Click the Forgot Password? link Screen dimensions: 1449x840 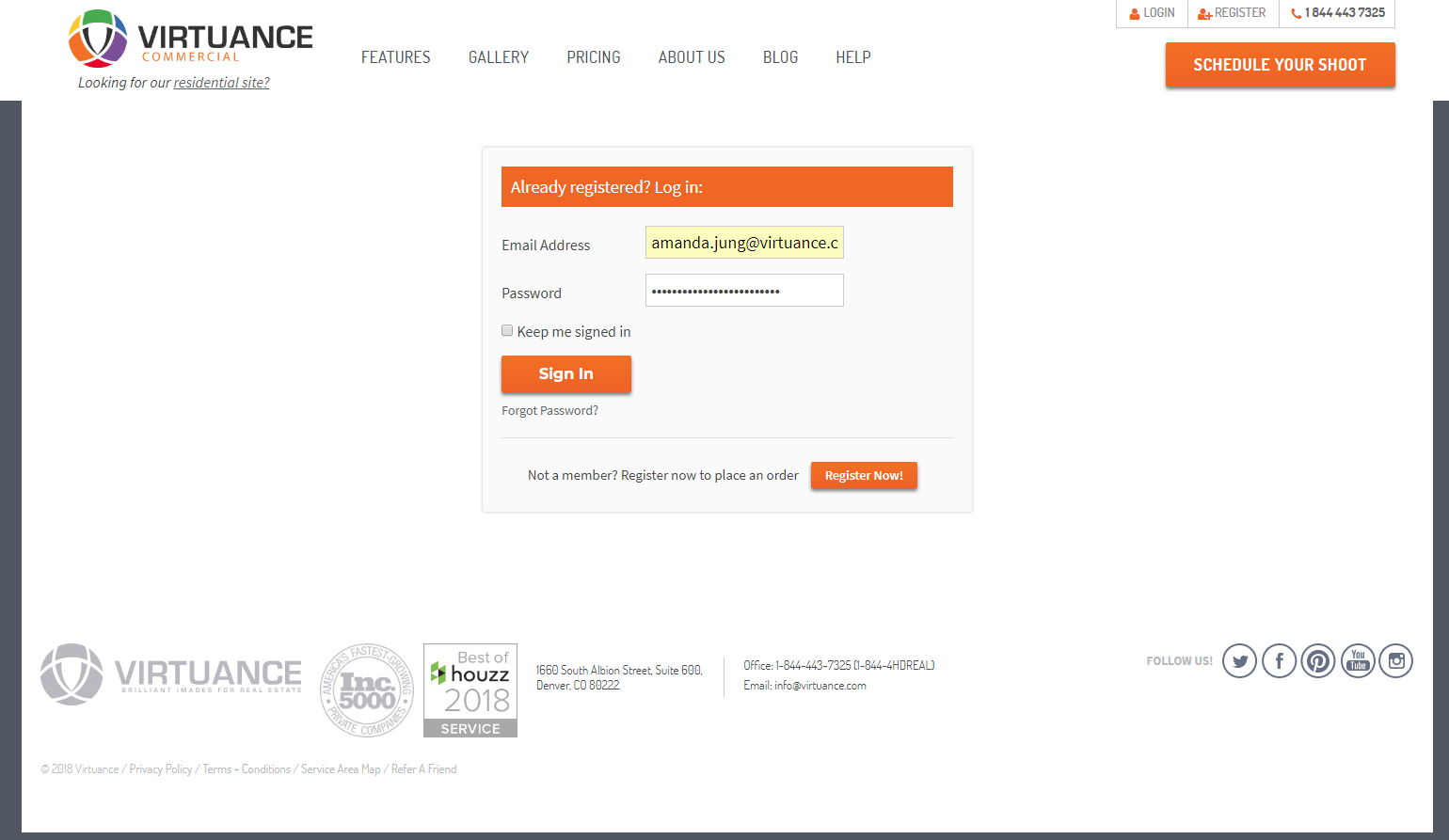pyautogui.click(x=550, y=411)
